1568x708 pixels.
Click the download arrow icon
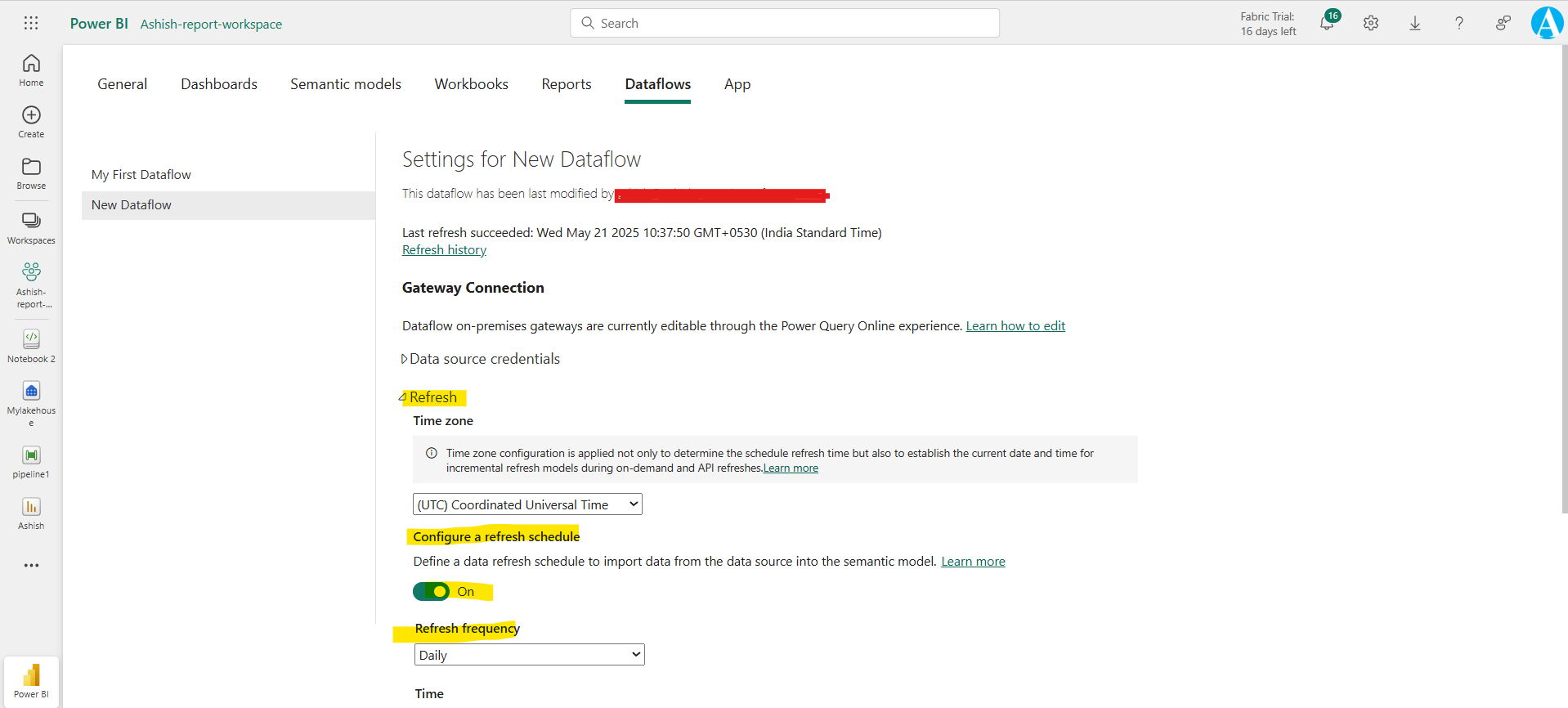1415,24
